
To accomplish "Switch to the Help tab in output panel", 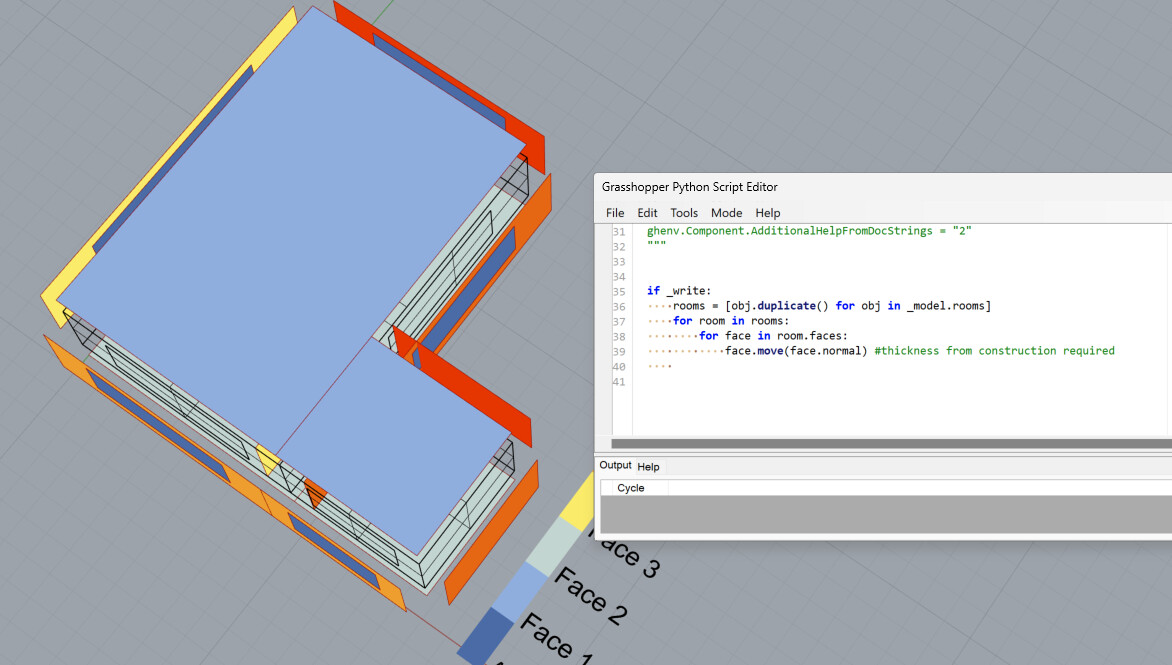I will [648, 467].
